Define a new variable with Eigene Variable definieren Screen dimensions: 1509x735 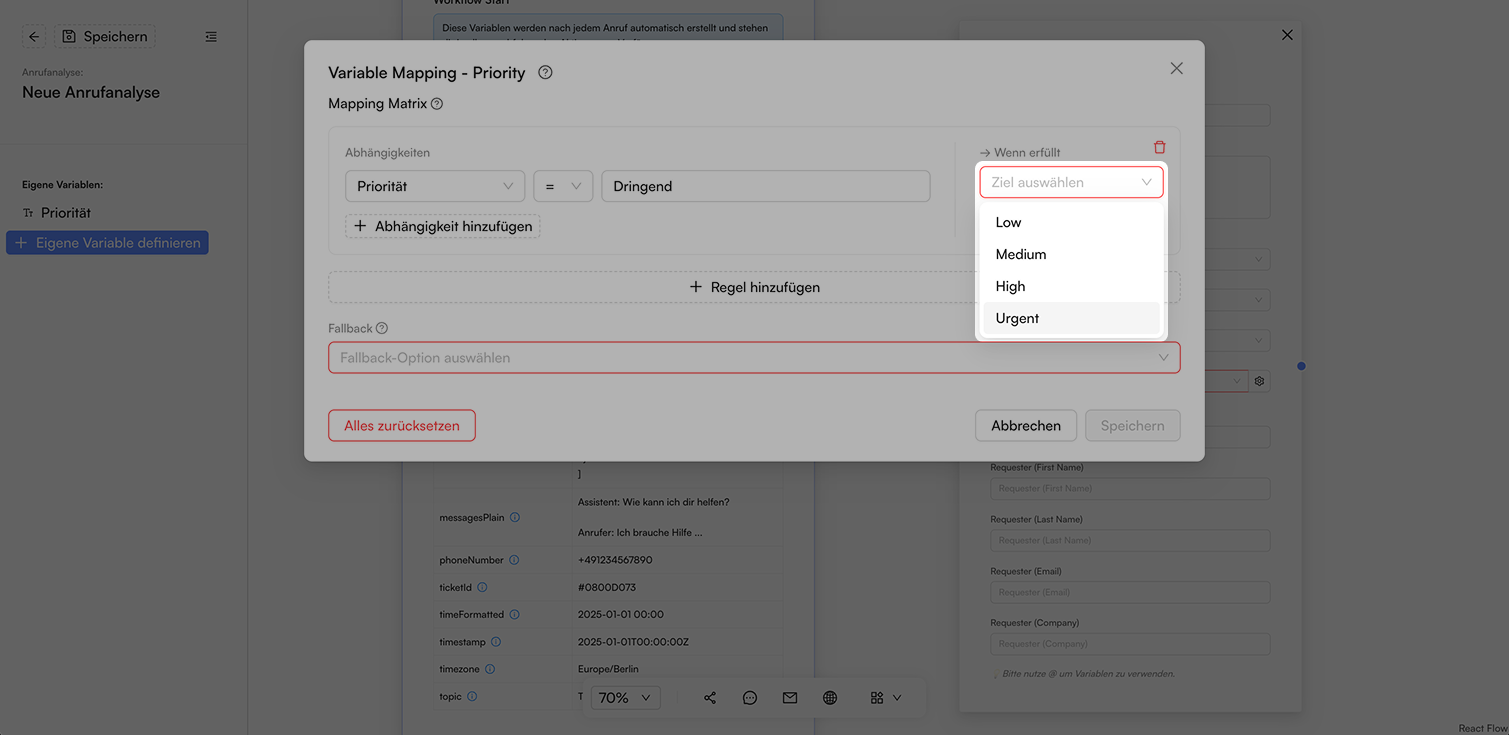click(107, 243)
